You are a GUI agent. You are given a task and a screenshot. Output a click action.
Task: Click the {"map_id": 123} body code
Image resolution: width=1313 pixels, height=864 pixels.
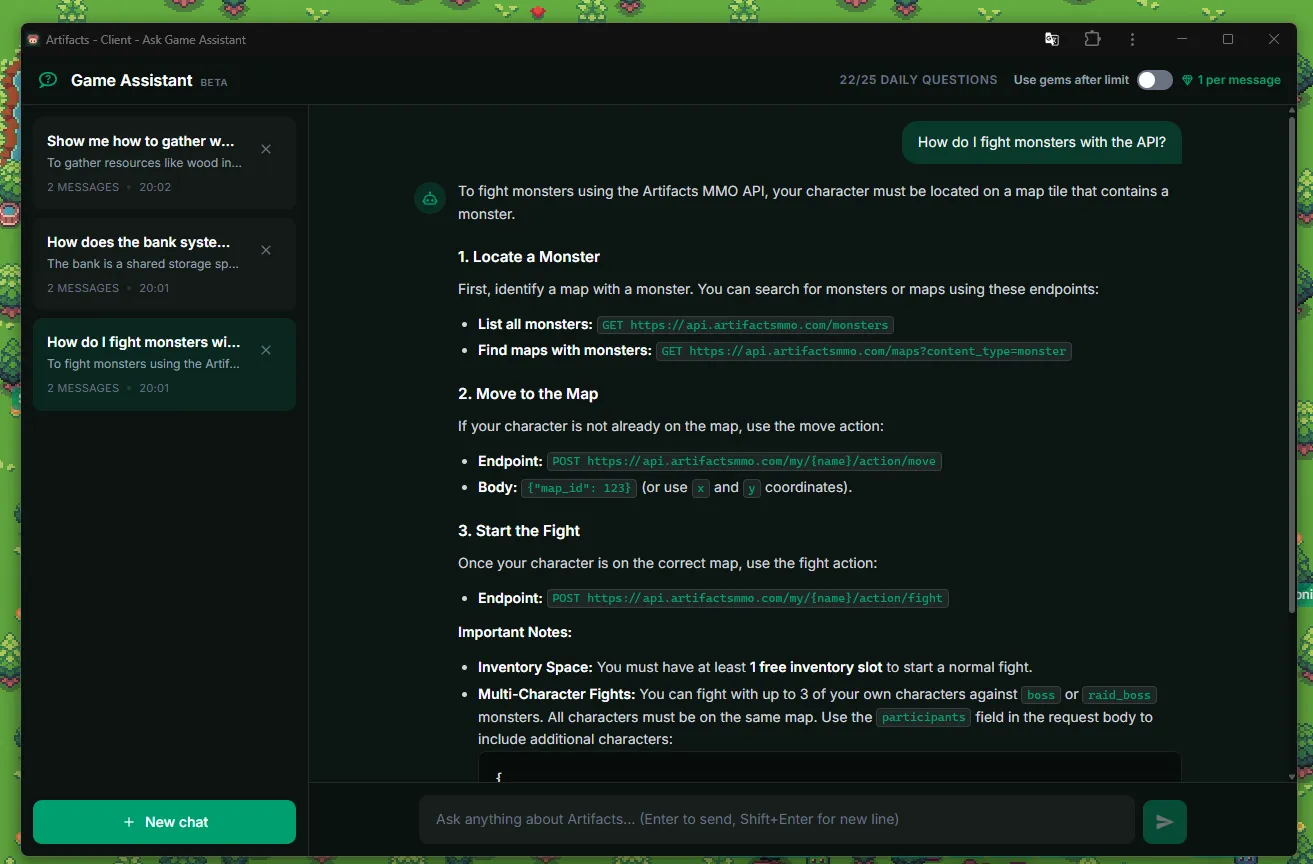[579, 488]
